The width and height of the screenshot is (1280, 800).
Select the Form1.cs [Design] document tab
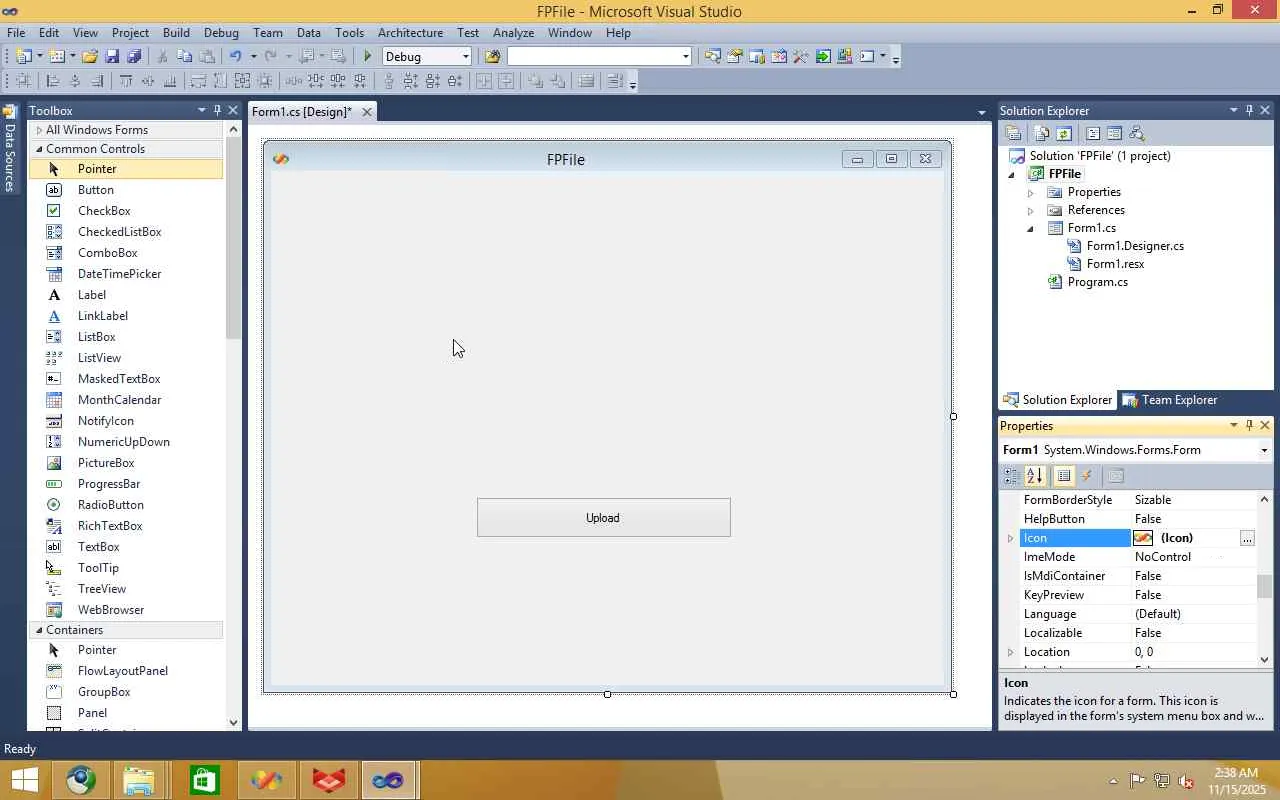[x=301, y=112]
